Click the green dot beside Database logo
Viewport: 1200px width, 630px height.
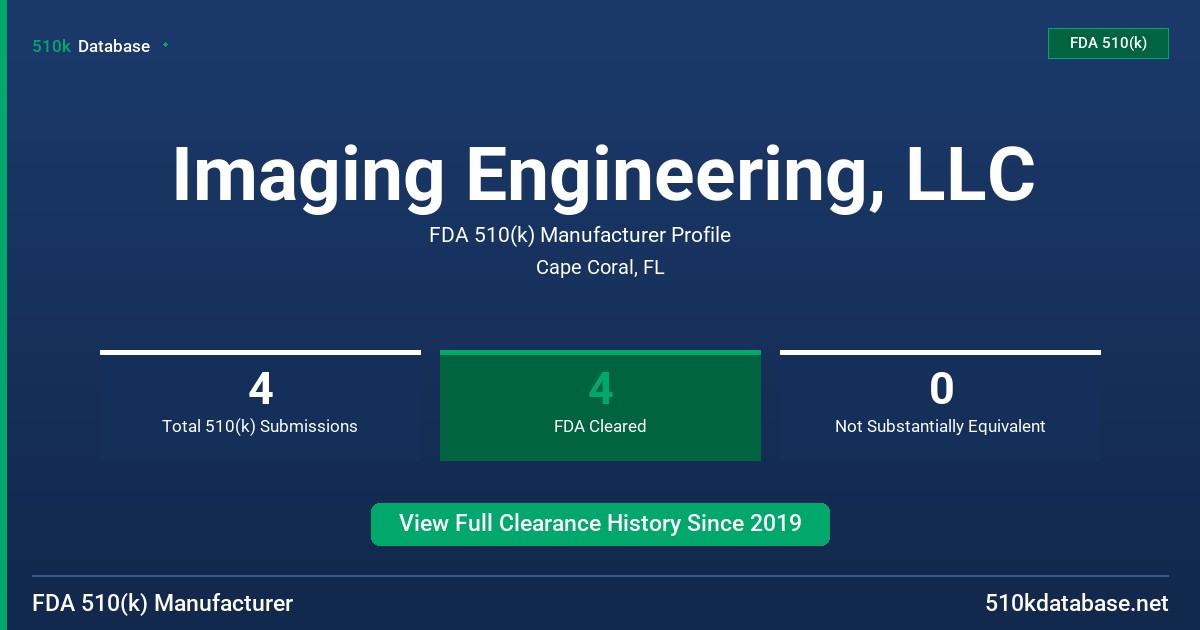[x=165, y=45]
